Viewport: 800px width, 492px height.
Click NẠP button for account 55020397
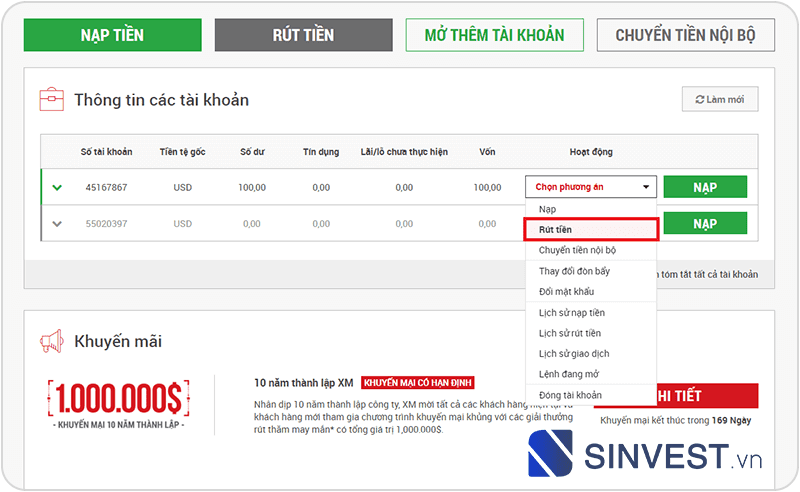tap(705, 223)
